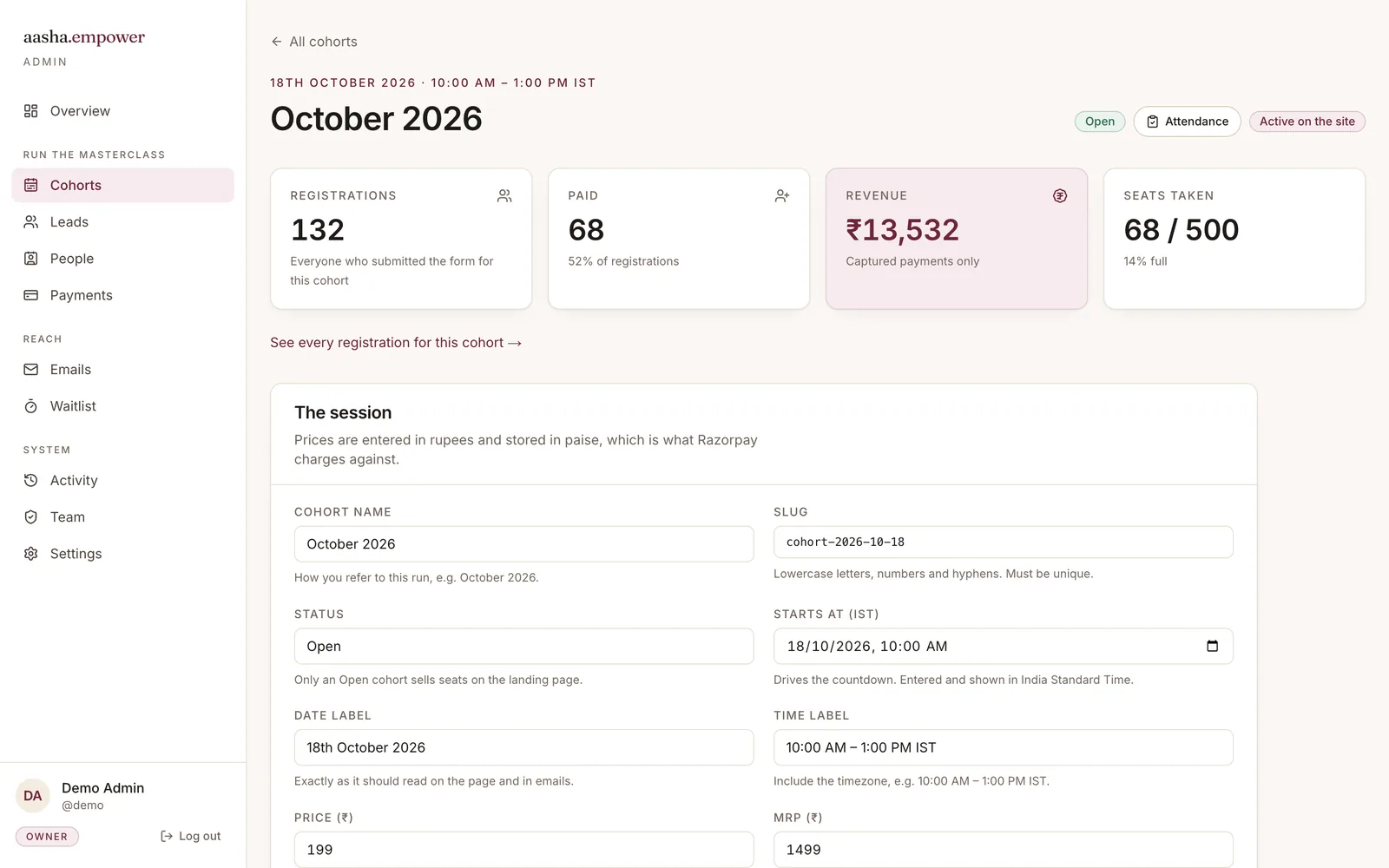The image size is (1389, 868).
Task: Open the Payments page from sidebar
Action: coord(123,295)
